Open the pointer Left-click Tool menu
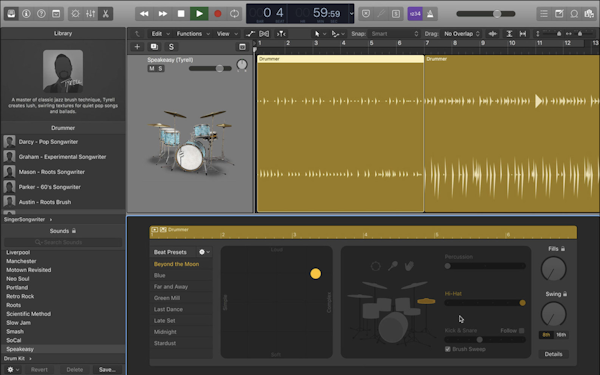The height and width of the screenshot is (375, 600). (x=320, y=34)
